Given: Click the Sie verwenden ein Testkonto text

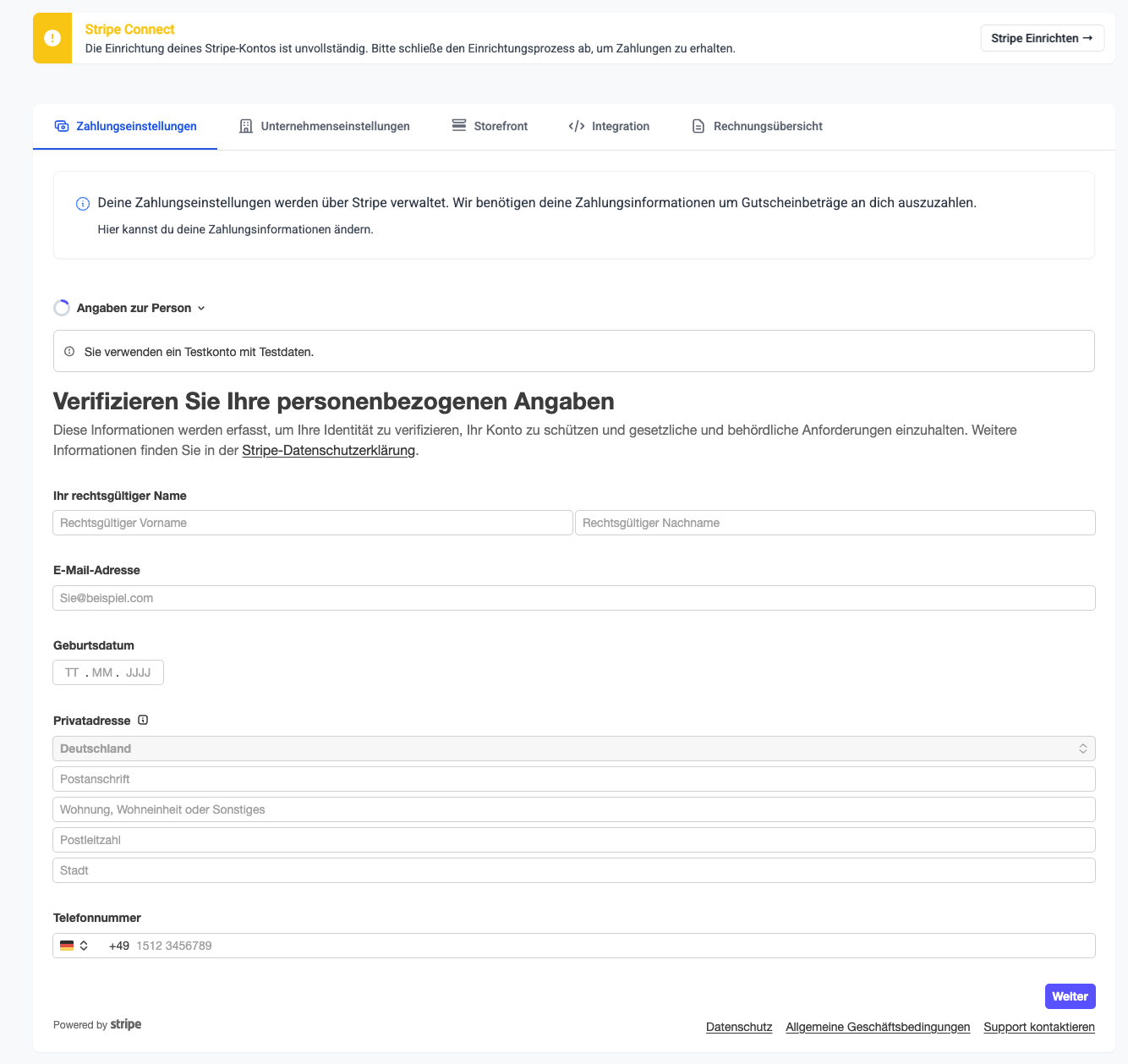Looking at the screenshot, I should pos(200,352).
